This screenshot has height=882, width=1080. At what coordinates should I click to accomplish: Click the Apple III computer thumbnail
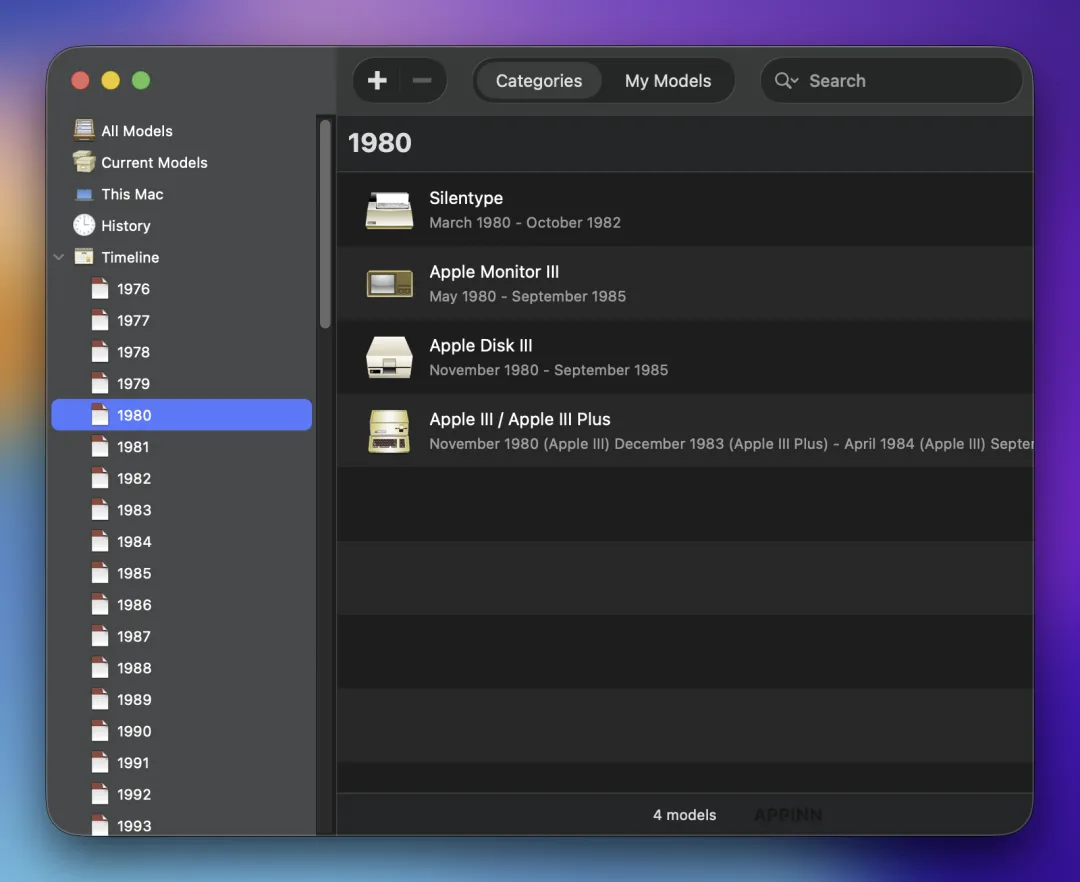click(389, 431)
